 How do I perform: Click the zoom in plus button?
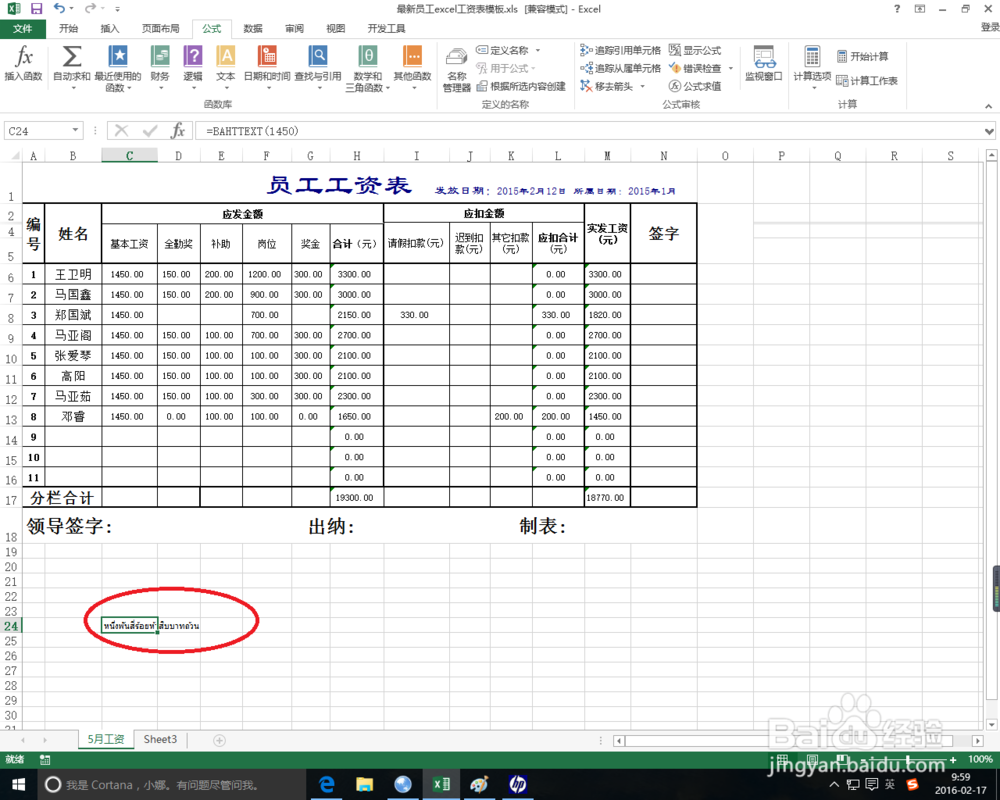click(x=953, y=759)
